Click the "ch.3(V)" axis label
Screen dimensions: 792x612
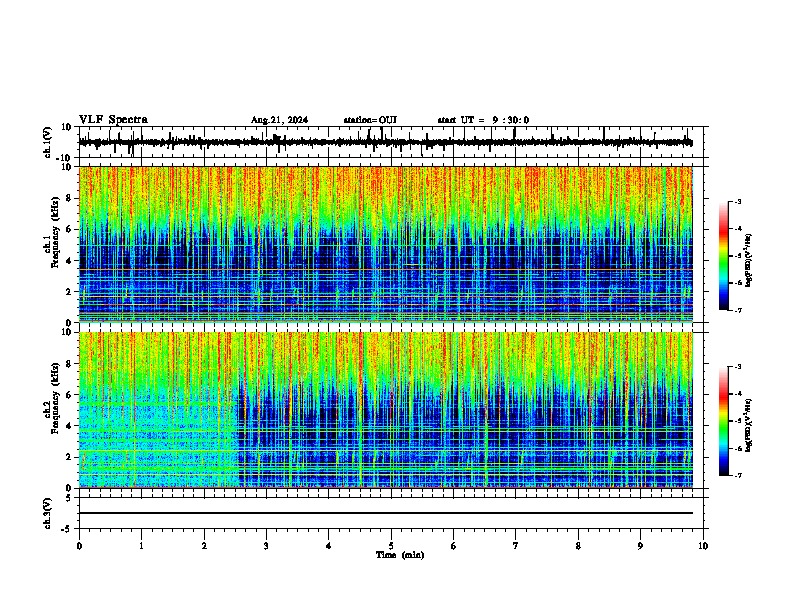48,513
